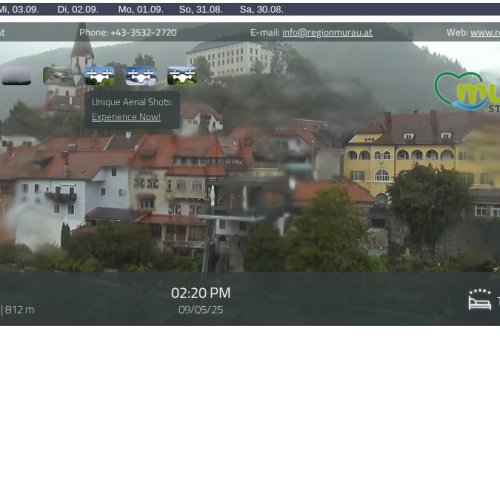The image size is (500, 500).
Task: Click the Experience Now! link
Action: (126, 117)
